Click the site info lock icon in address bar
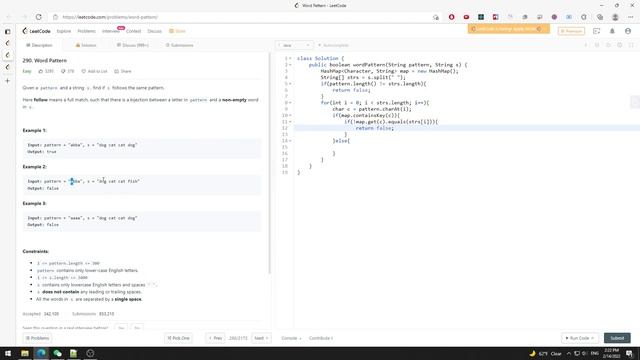 pos(56,17)
